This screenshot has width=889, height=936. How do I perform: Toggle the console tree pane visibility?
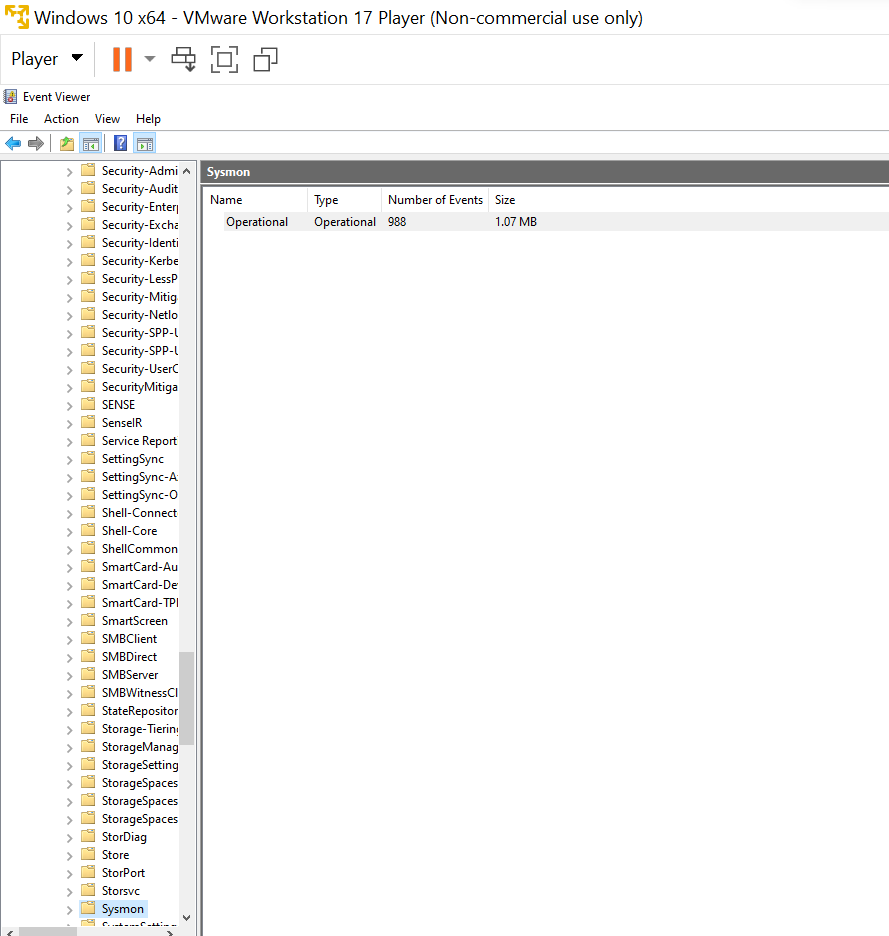click(91, 143)
